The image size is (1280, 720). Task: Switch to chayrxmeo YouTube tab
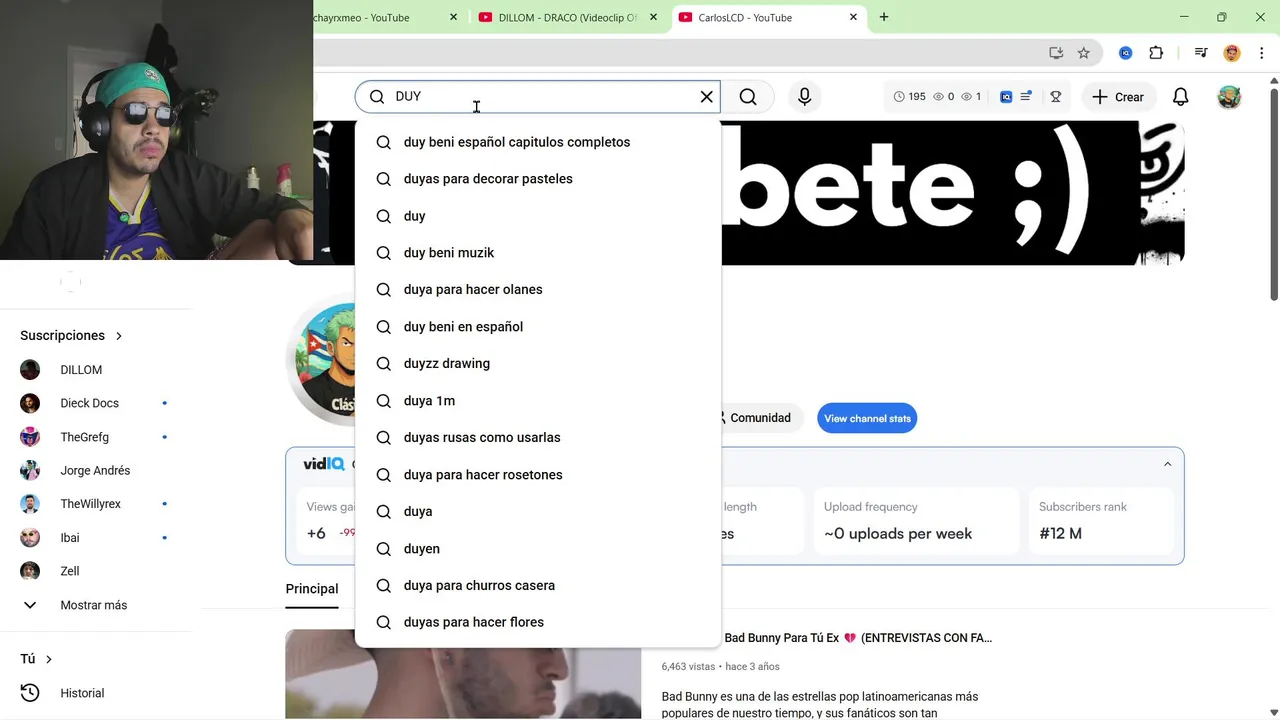tap(375, 17)
